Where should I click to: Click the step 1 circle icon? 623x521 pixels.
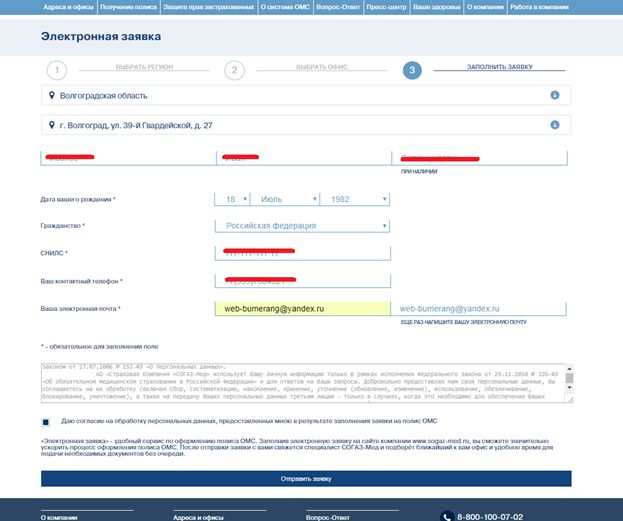click(57, 70)
